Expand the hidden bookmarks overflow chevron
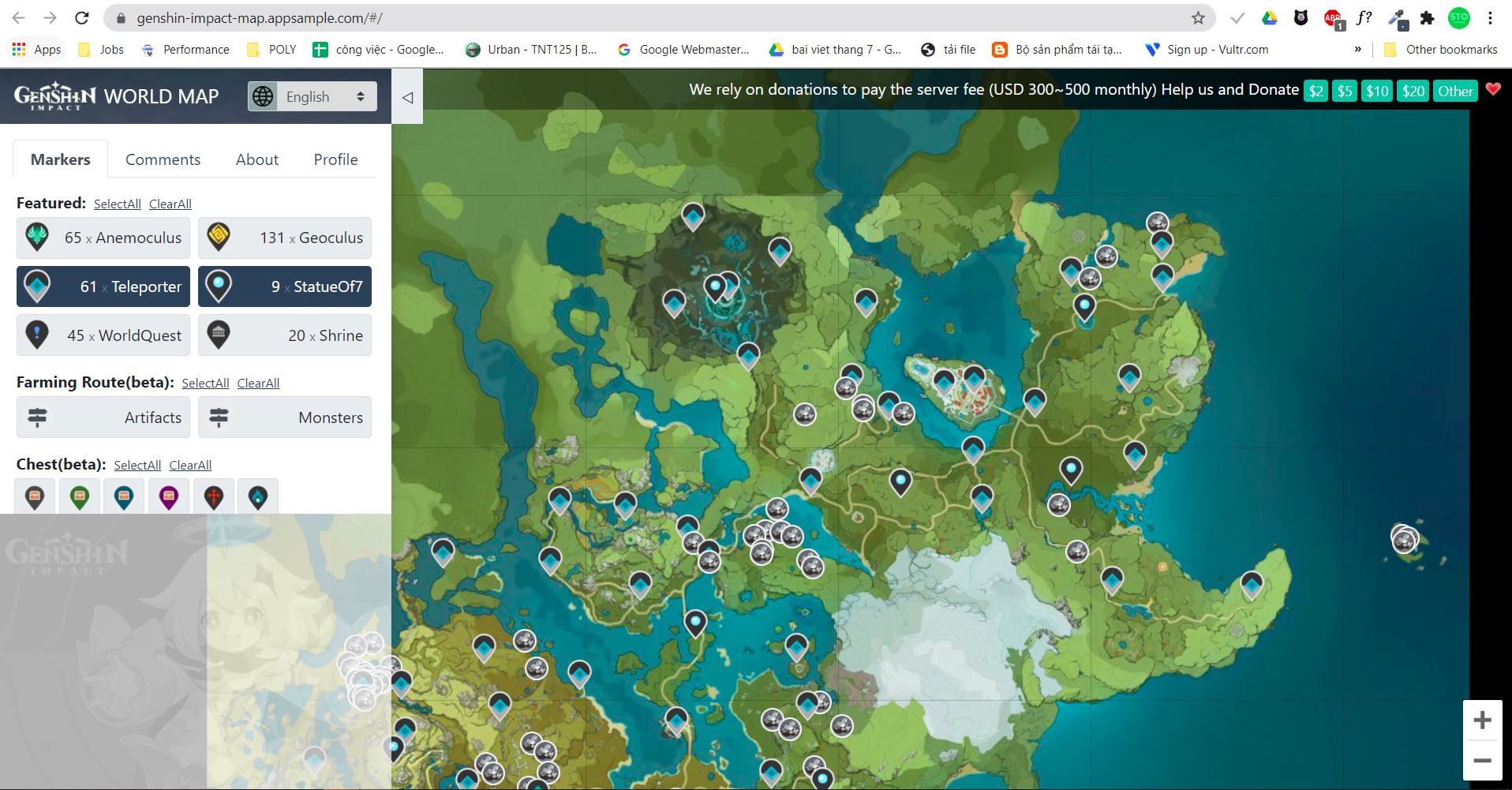 [1357, 49]
